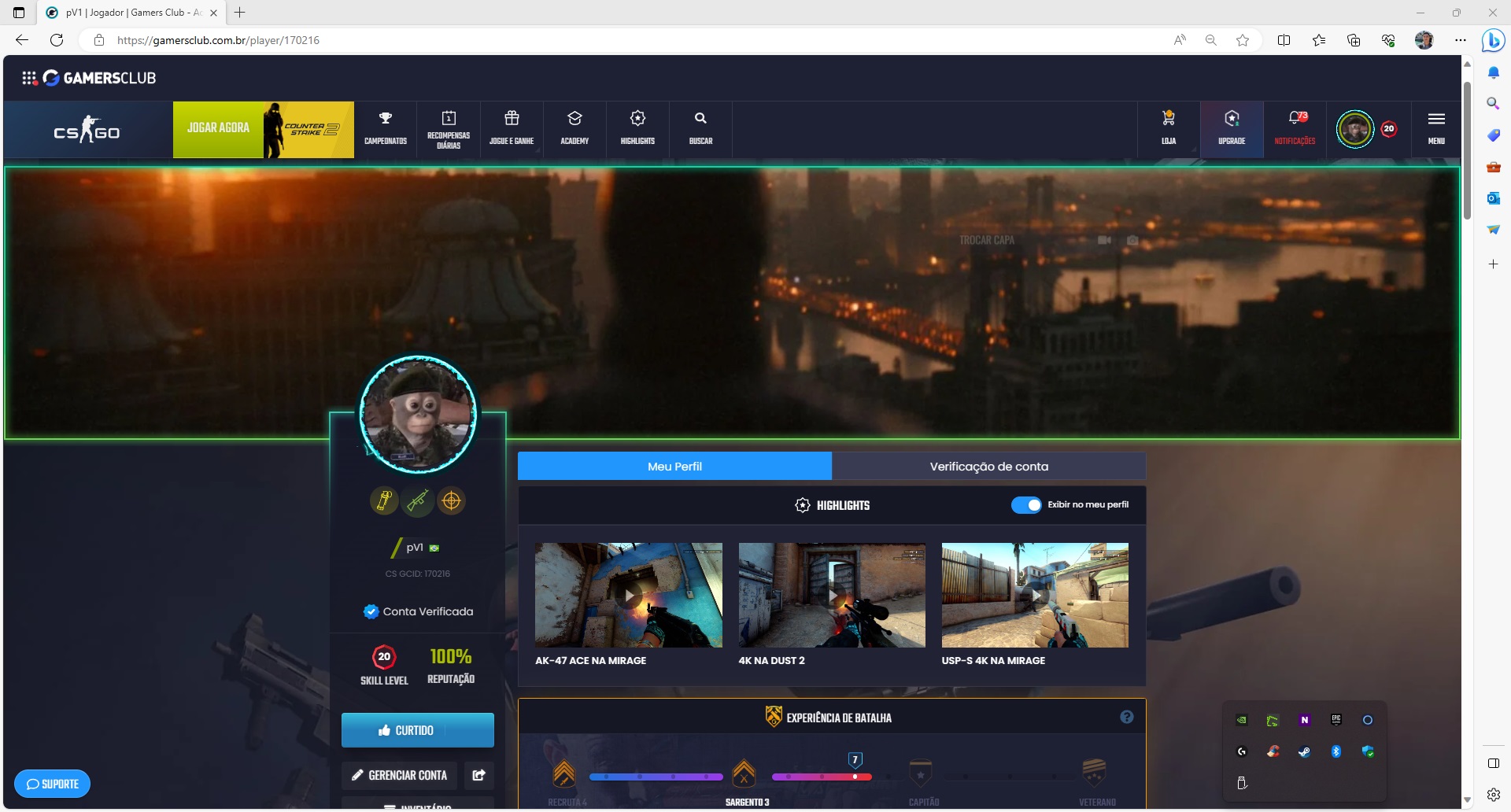Image resolution: width=1511 pixels, height=812 pixels.
Task: Click the Bluetooth tray icon
Action: pos(1336,751)
